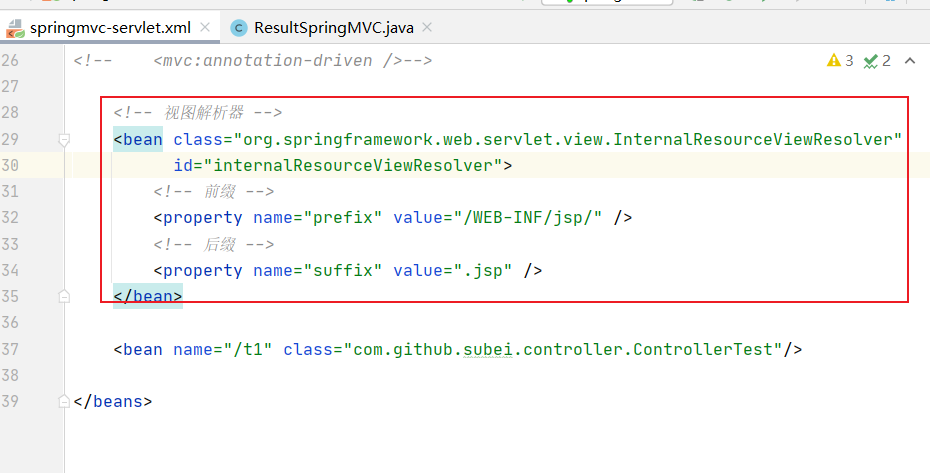Close the ResultSpringMVC.java editor tab
This screenshot has height=473, width=930.
tap(425, 28)
